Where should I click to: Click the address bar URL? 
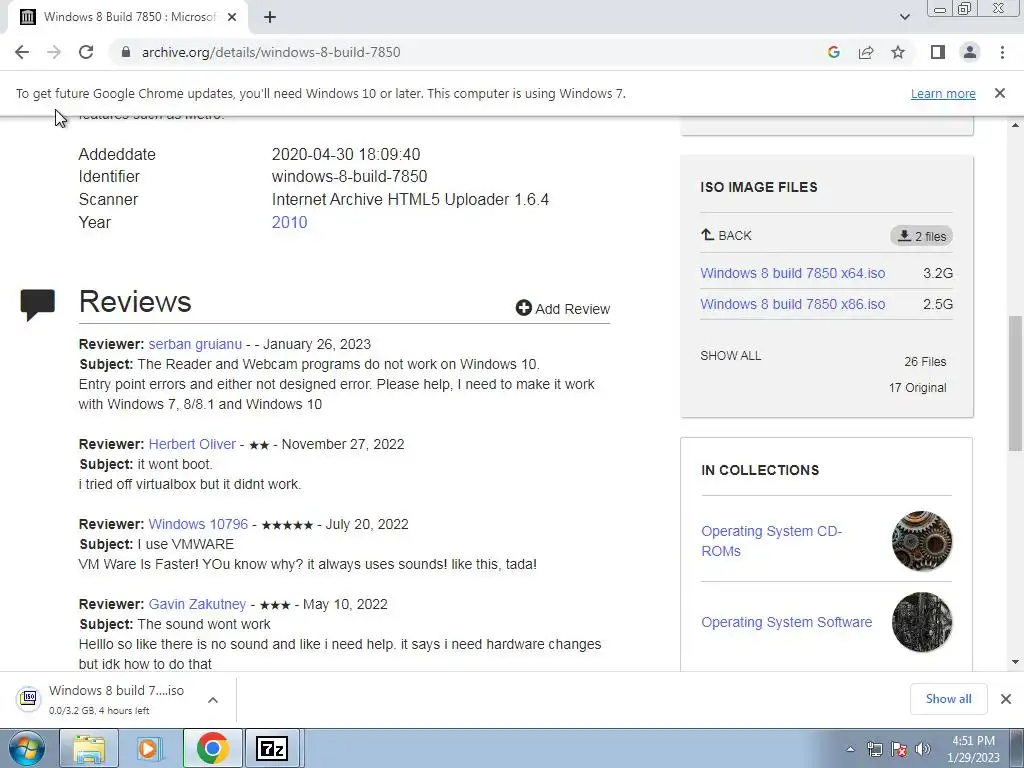[271, 52]
